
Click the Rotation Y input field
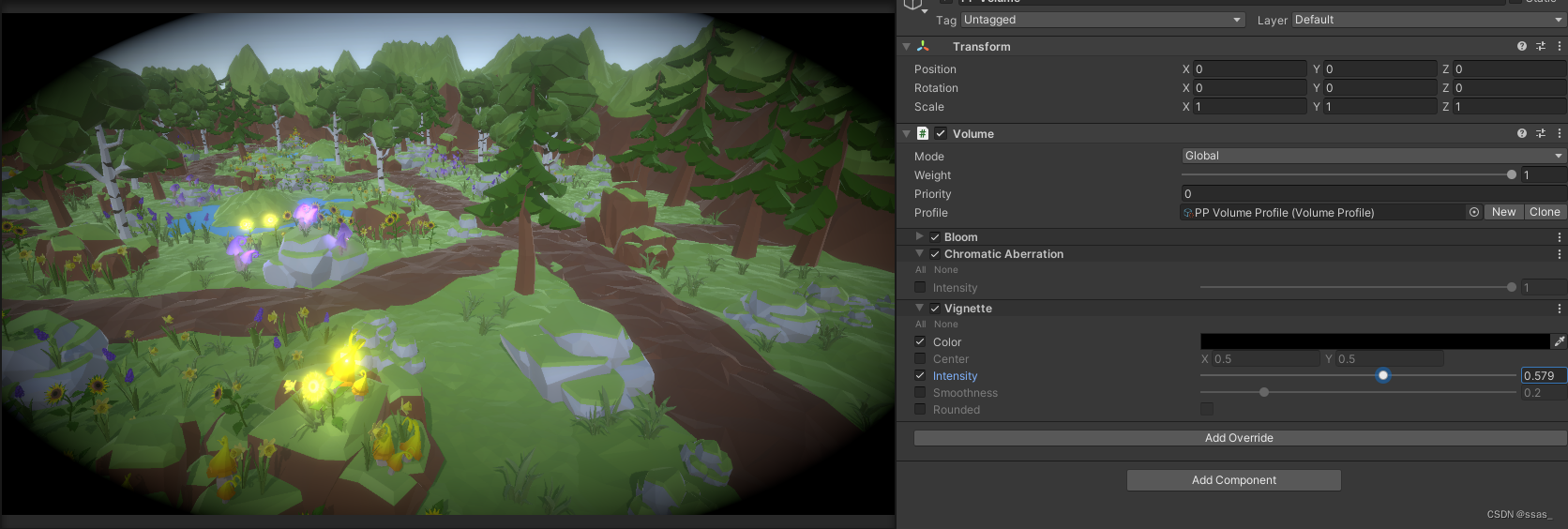point(1380,87)
